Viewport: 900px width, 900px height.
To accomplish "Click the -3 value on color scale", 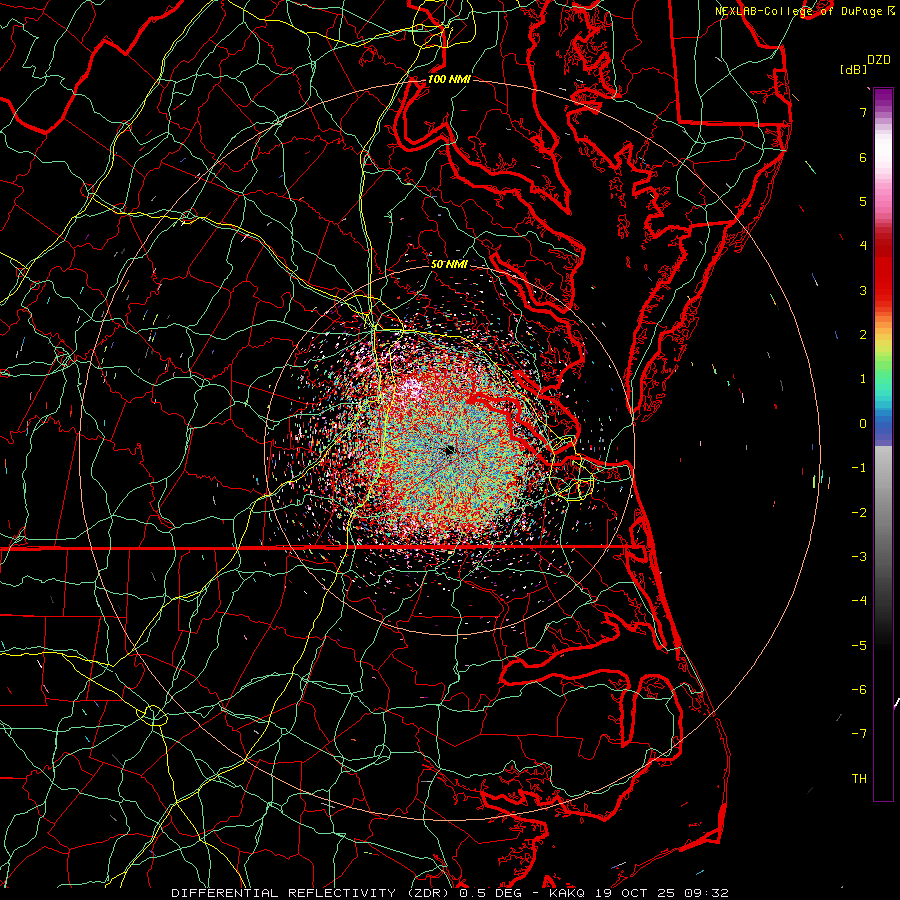I will point(859,557).
